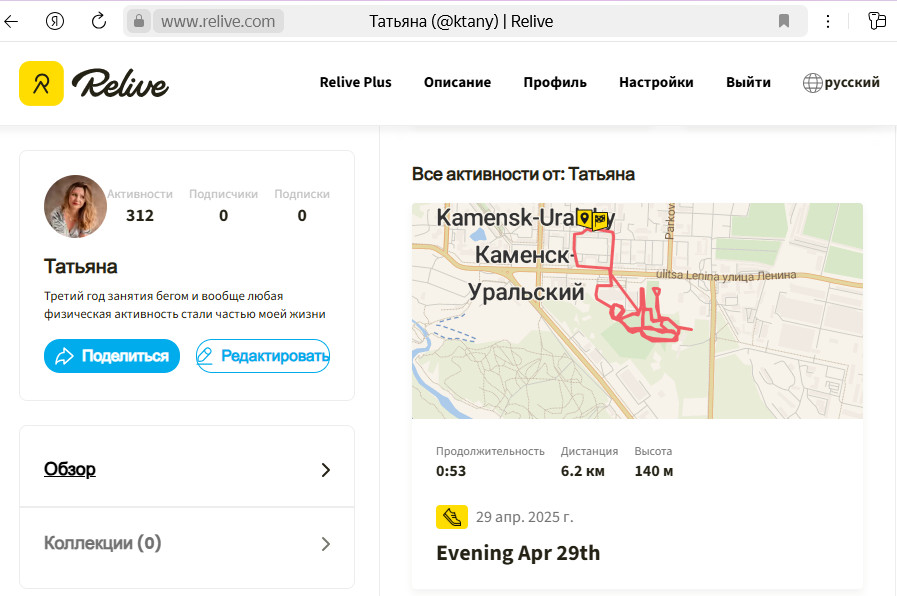Screen dimensions: 897x596
Task: Click the globe language icon
Action: [x=812, y=83]
